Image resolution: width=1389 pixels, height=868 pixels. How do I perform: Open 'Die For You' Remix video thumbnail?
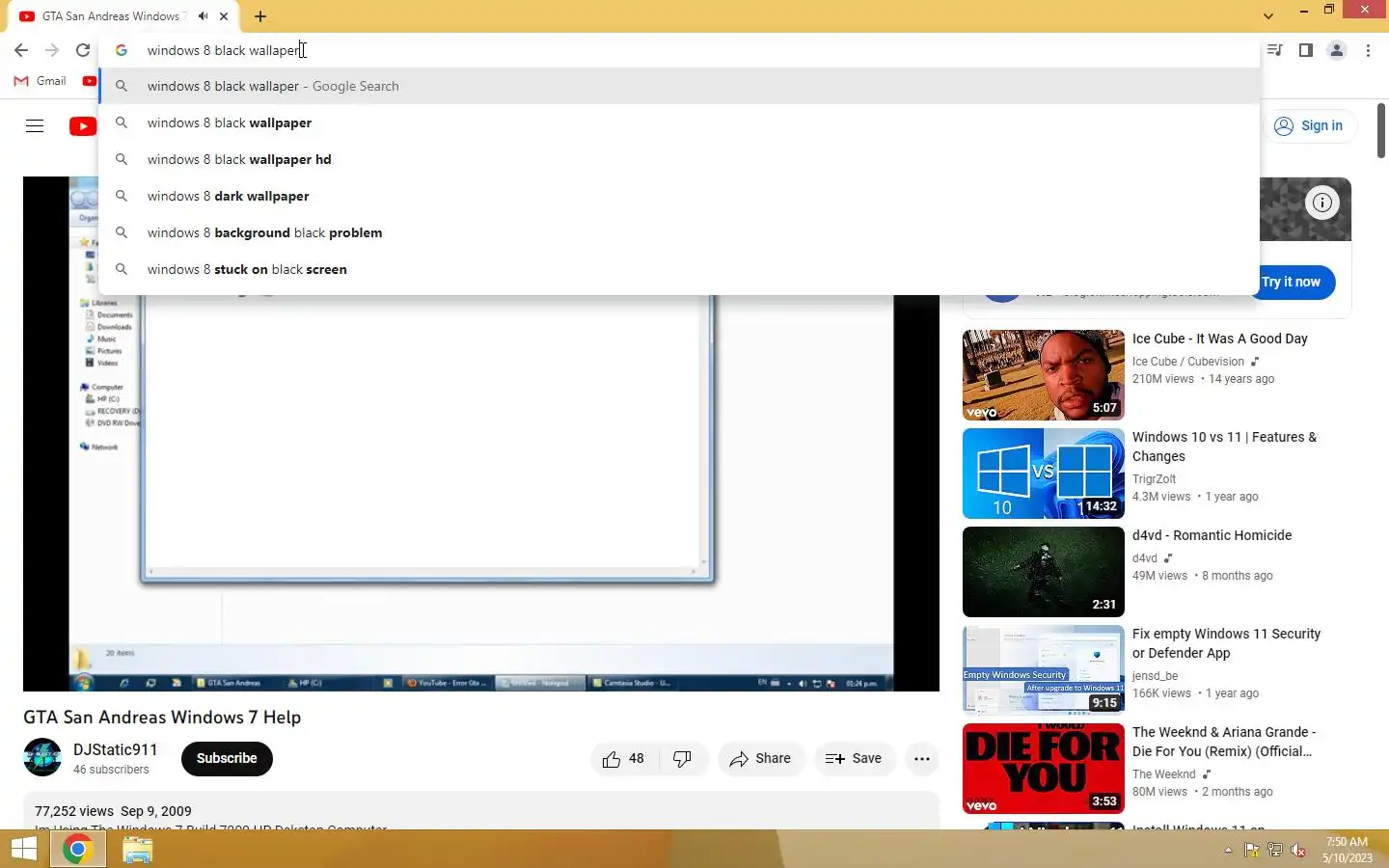pyautogui.click(x=1044, y=769)
